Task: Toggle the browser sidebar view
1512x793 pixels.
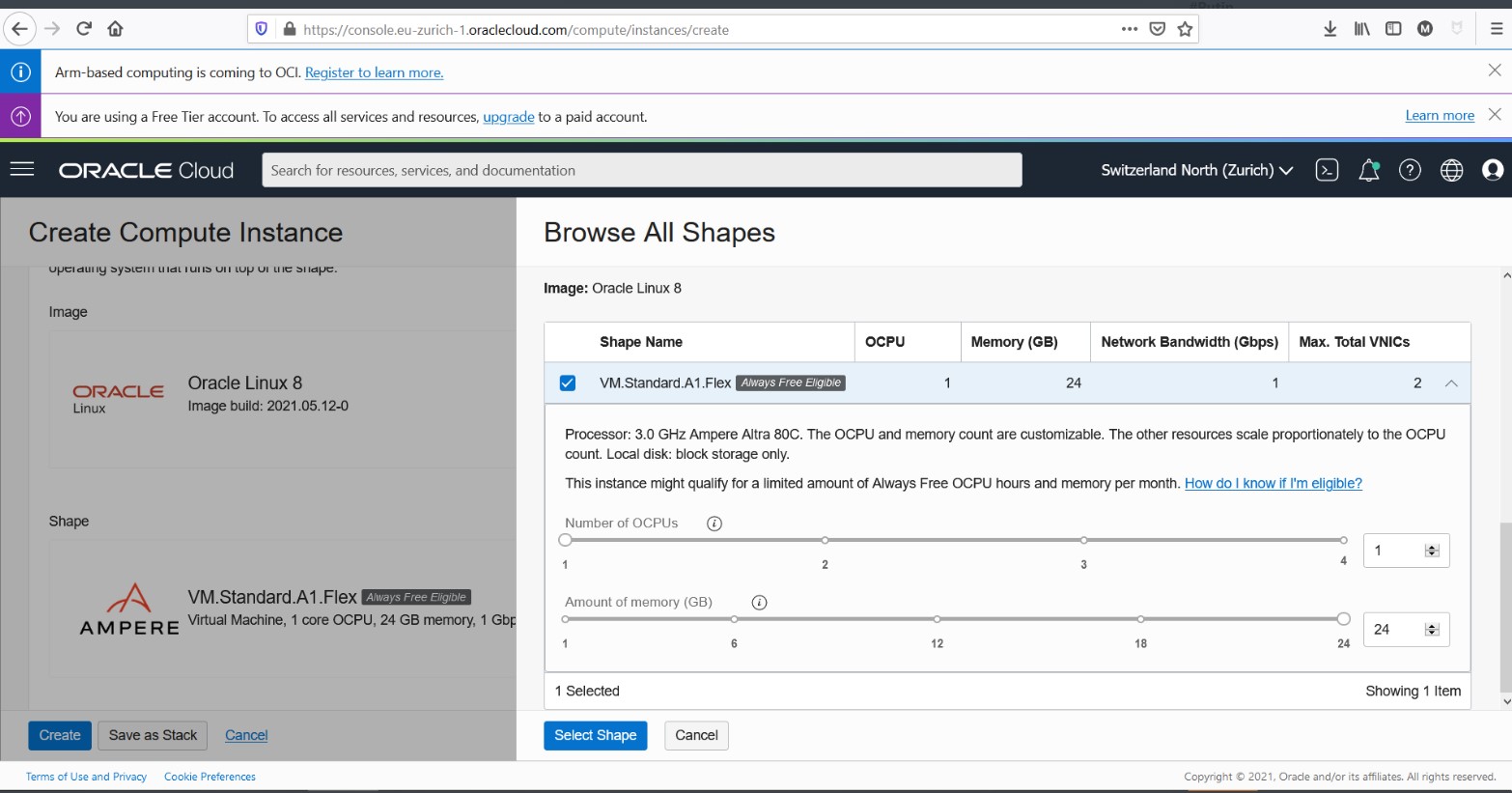Action: point(1393,29)
